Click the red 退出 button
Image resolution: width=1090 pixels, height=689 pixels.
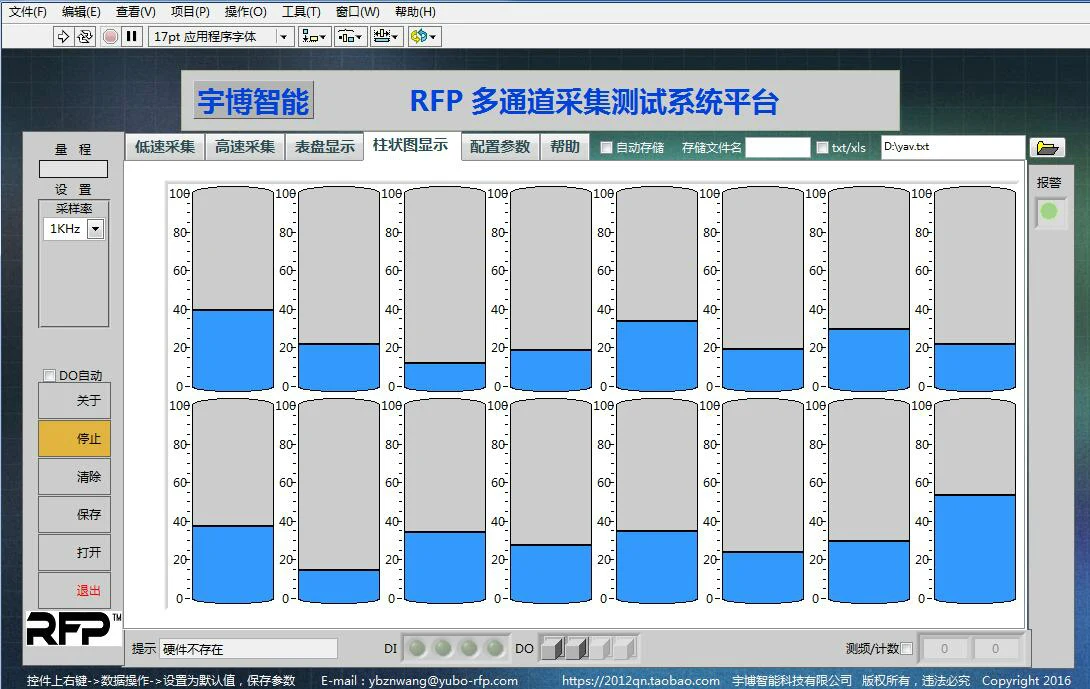pyautogui.click(x=74, y=591)
